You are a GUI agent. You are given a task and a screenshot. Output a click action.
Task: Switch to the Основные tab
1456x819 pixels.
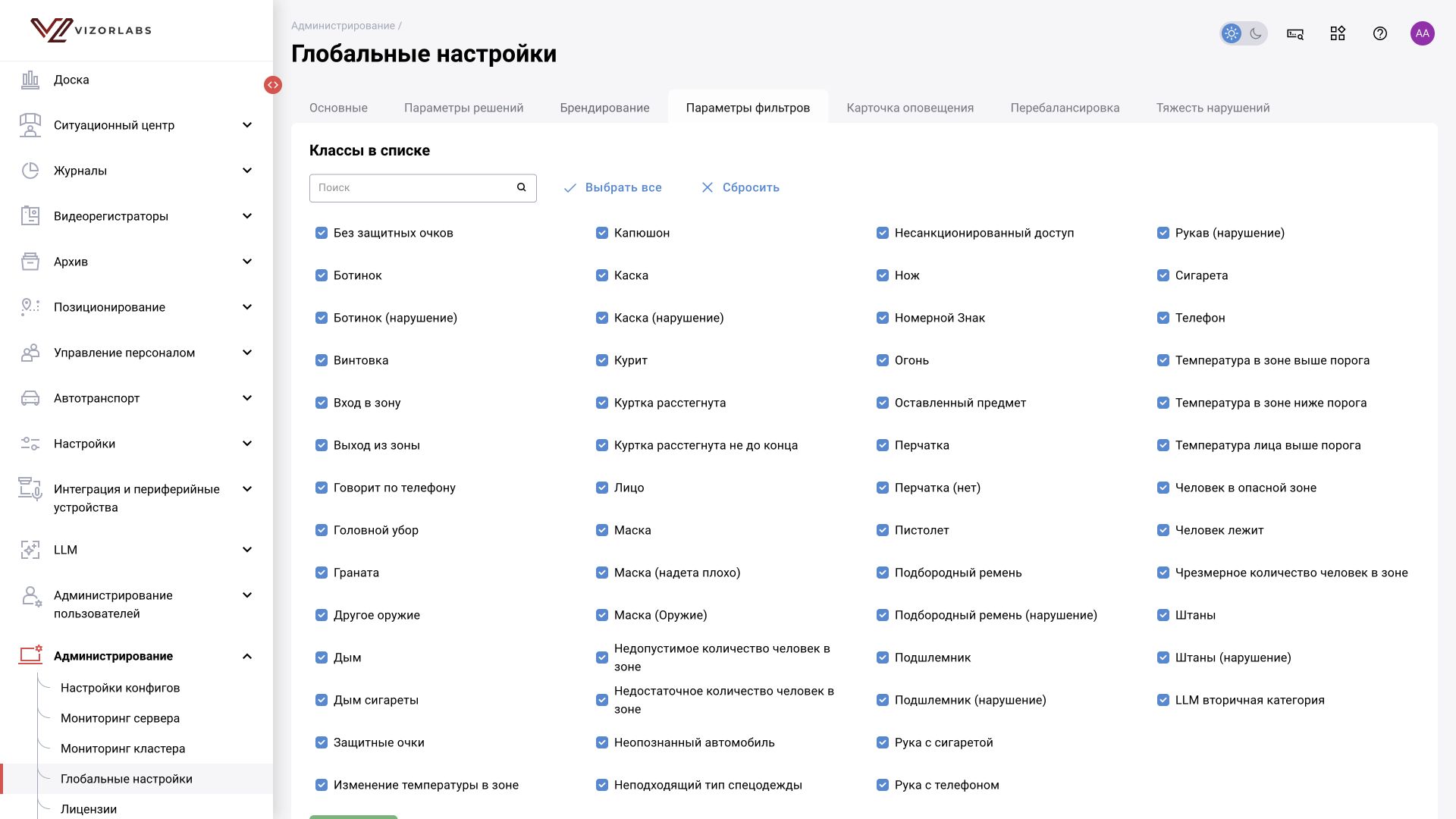click(338, 108)
